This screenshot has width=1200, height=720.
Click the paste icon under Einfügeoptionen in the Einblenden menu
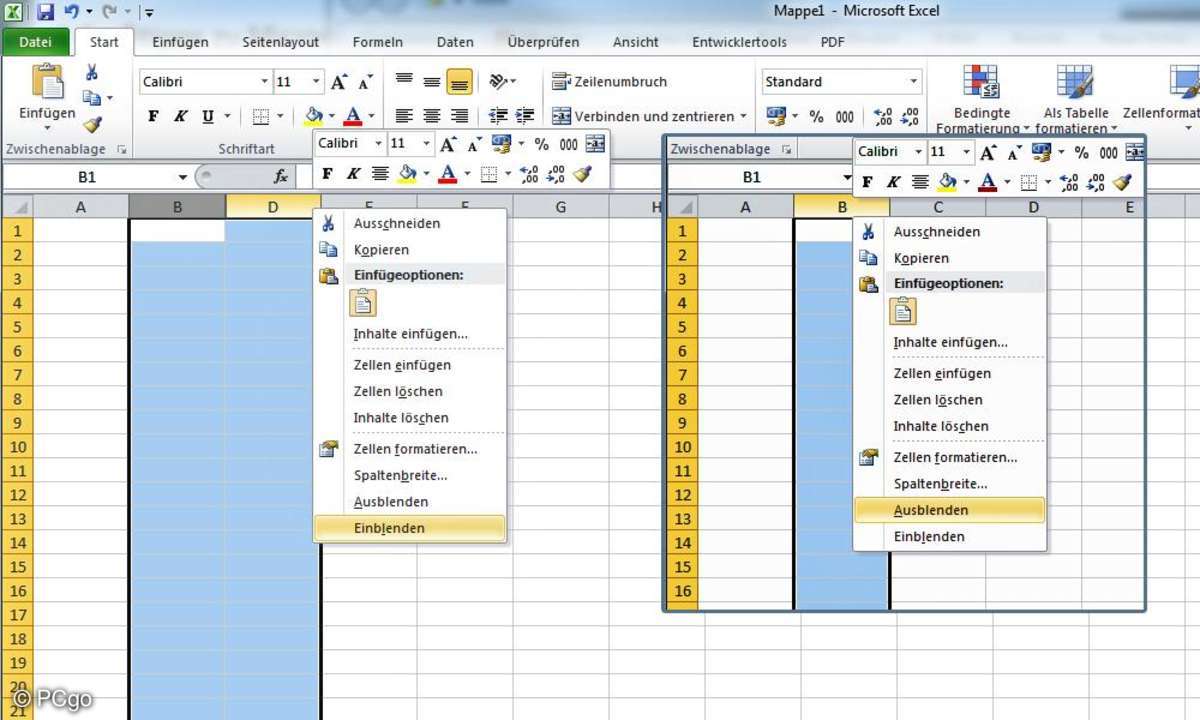[x=363, y=302]
